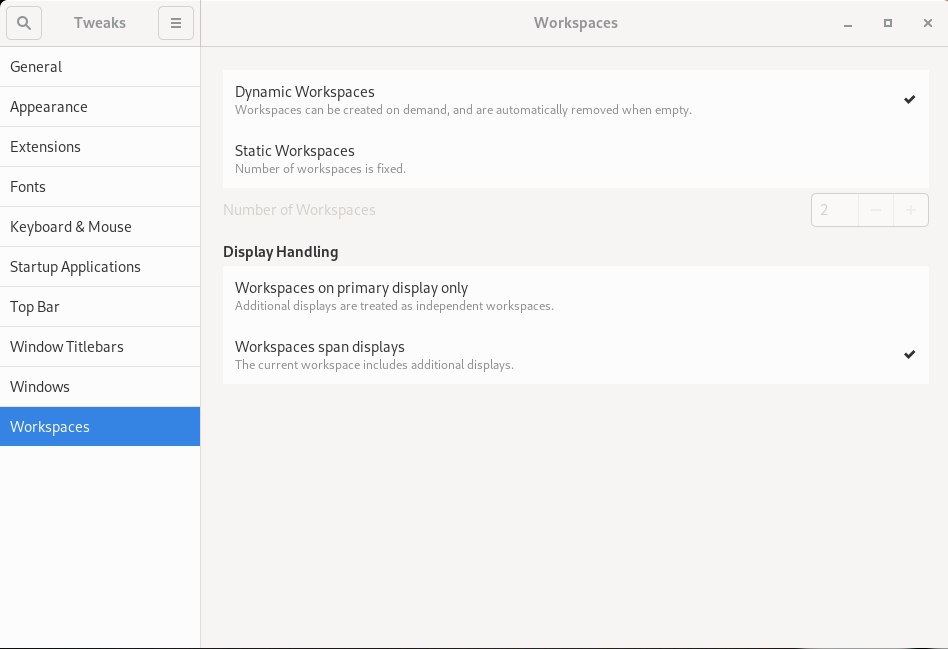This screenshot has width=948, height=649.
Task: Open Startup Applications settings
Action: point(100,266)
